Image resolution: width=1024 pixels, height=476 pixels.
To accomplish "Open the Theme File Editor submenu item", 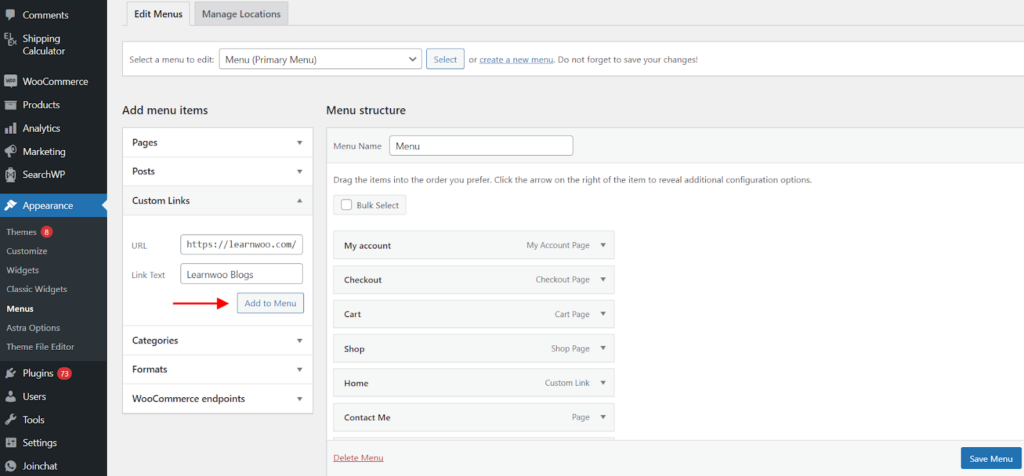I will tap(40, 347).
